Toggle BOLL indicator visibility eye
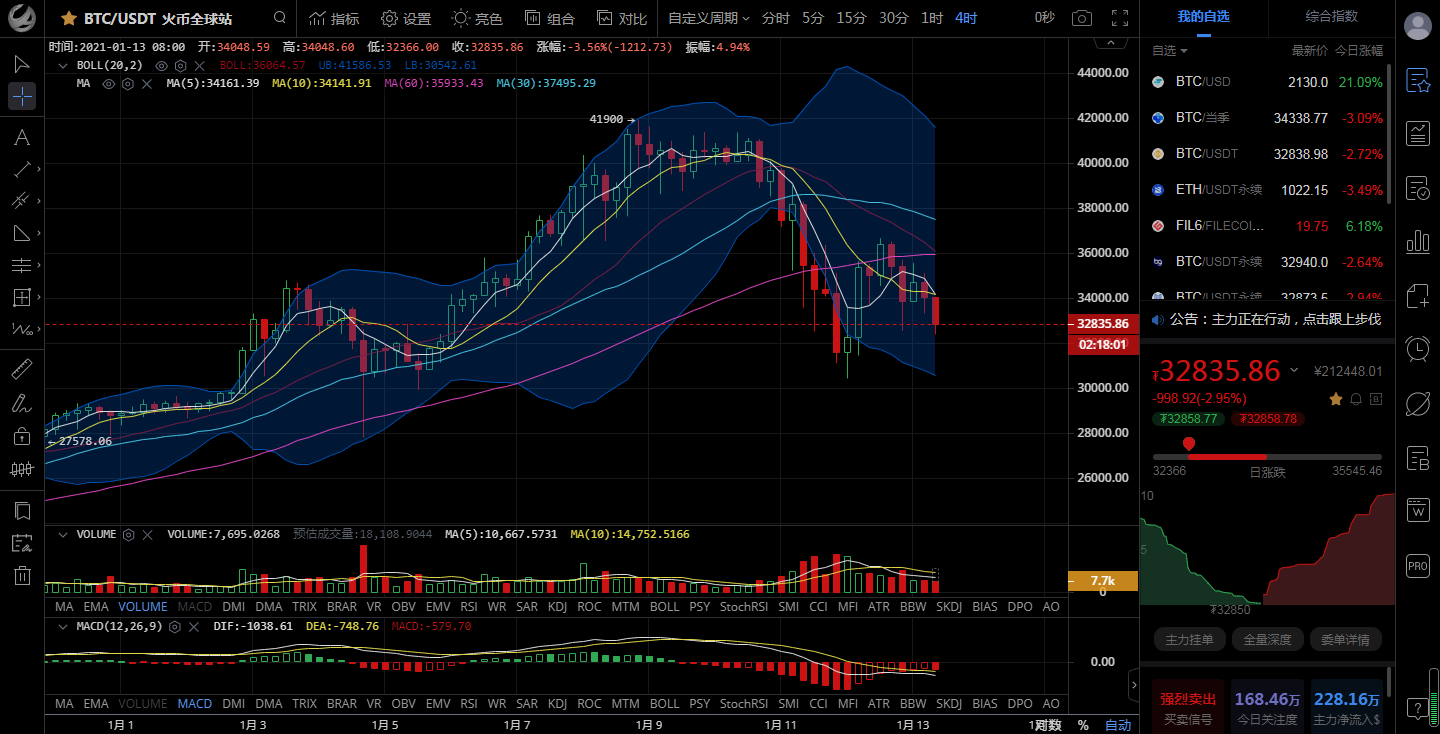Image resolution: width=1440 pixels, height=734 pixels. [x=161, y=65]
